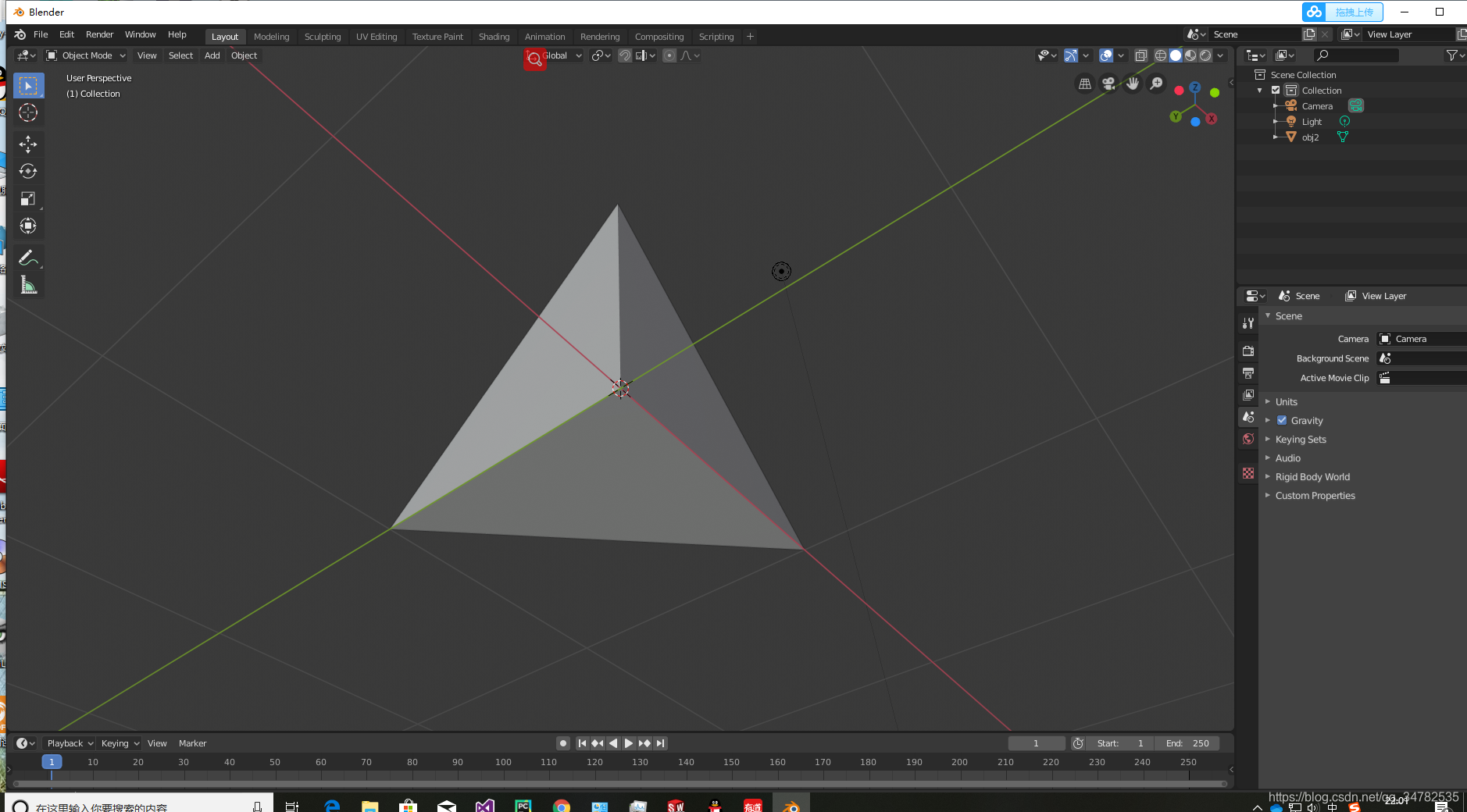Toggle the camera view button in viewport
The height and width of the screenshot is (812, 1467).
pyautogui.click(x=1108, y=84)
